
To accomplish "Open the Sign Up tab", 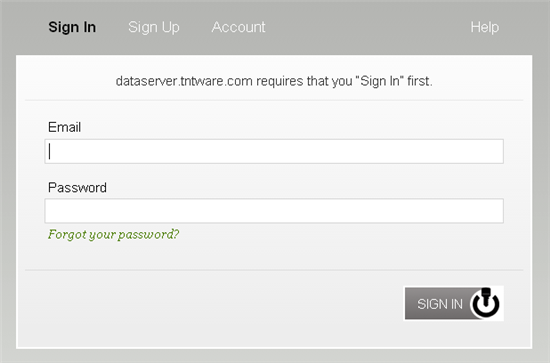I will coord(154,27).
